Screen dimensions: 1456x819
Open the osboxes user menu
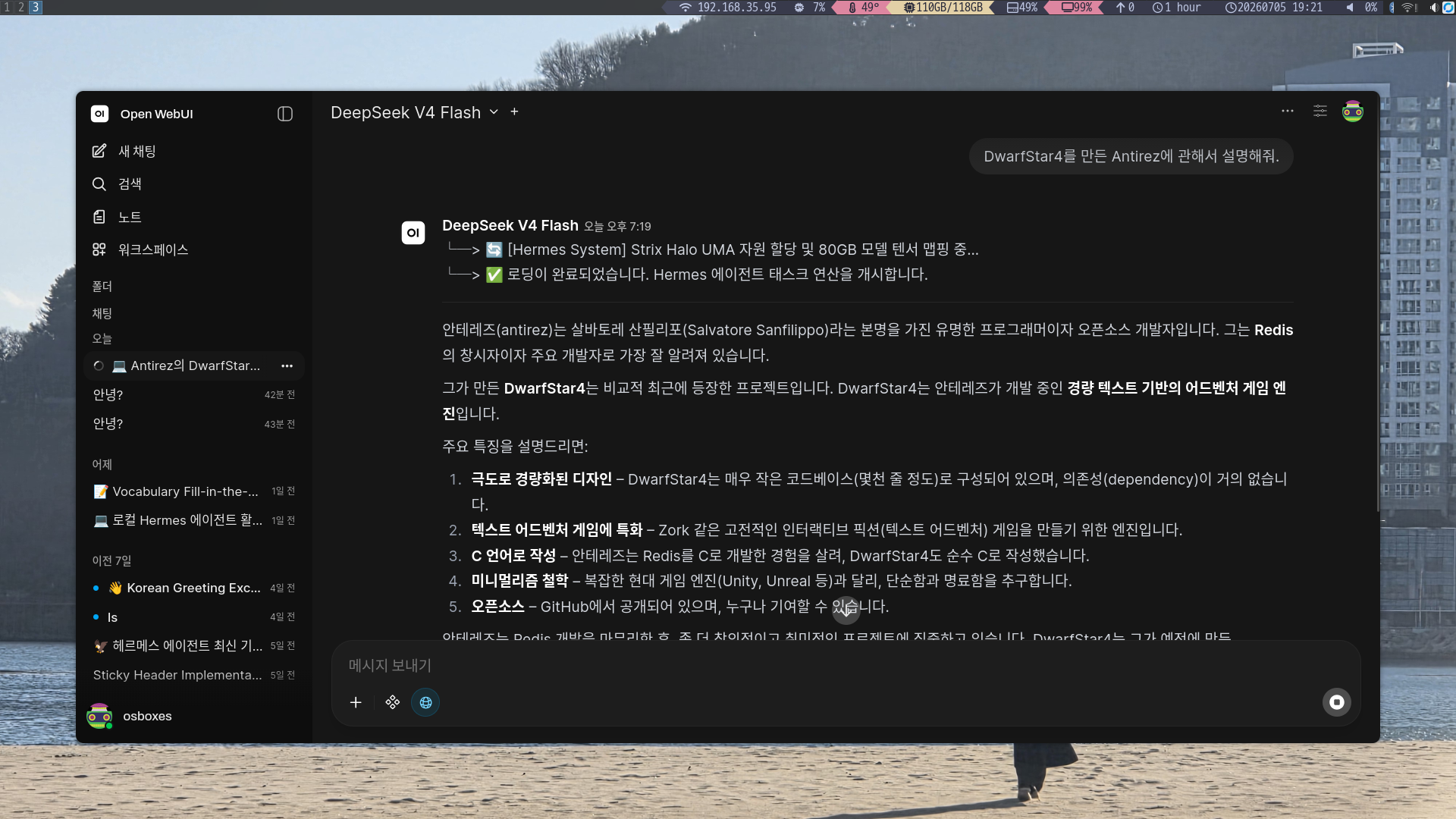(194, 716)
